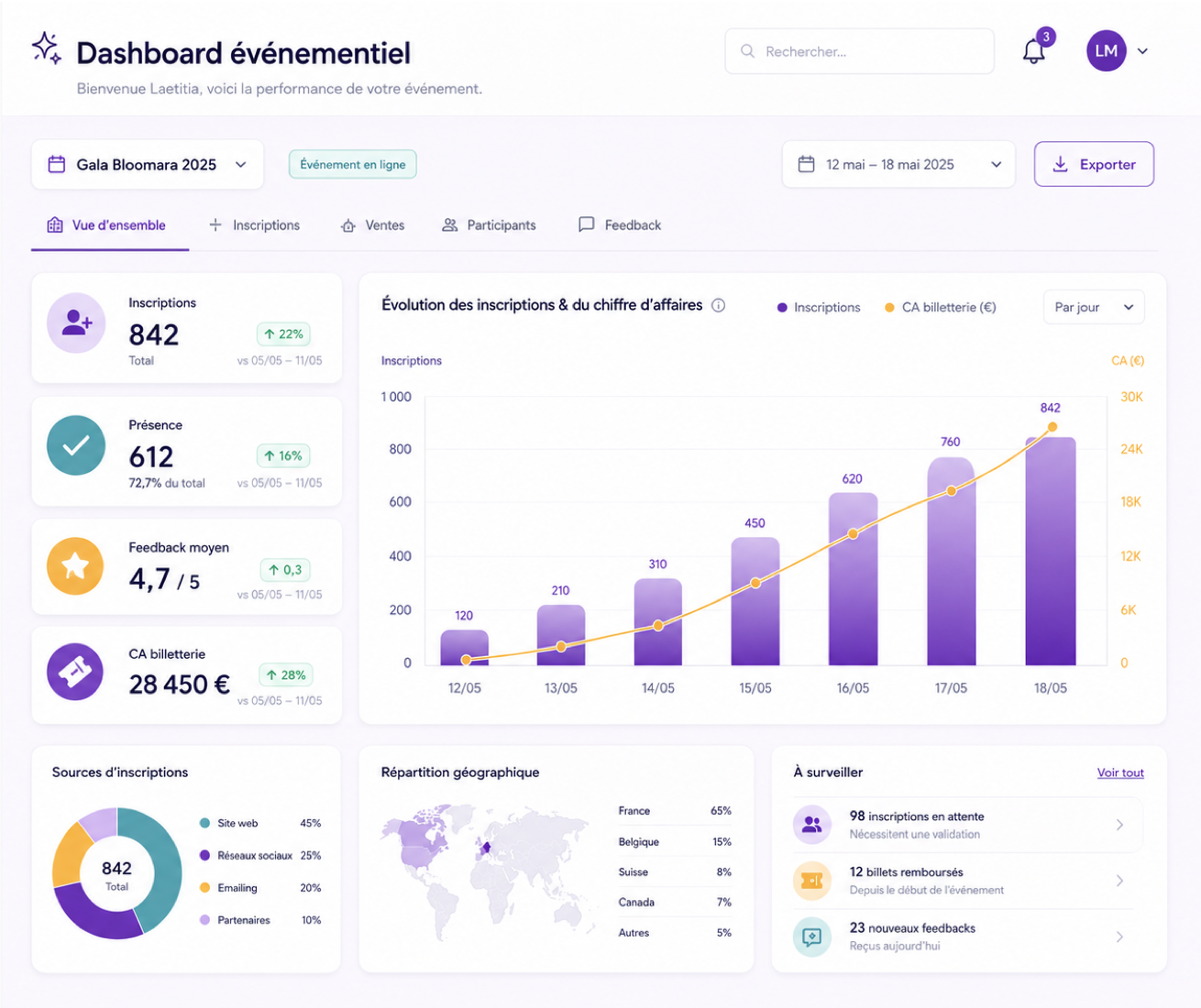Toggle the CA billetterie (€) legend series
Viewport: 1201px width, 1008px height.
[940, 307]
